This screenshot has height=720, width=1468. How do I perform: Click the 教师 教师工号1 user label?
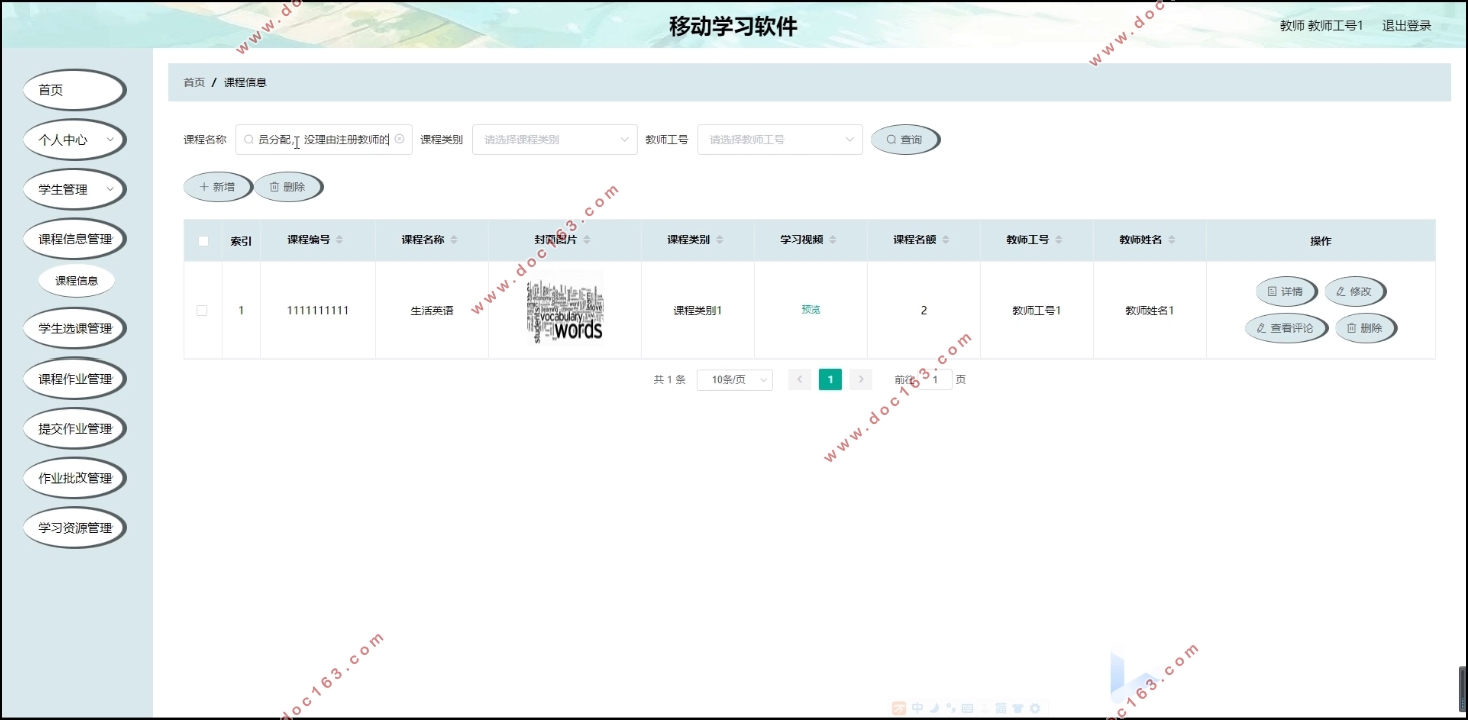[1321, 26]
